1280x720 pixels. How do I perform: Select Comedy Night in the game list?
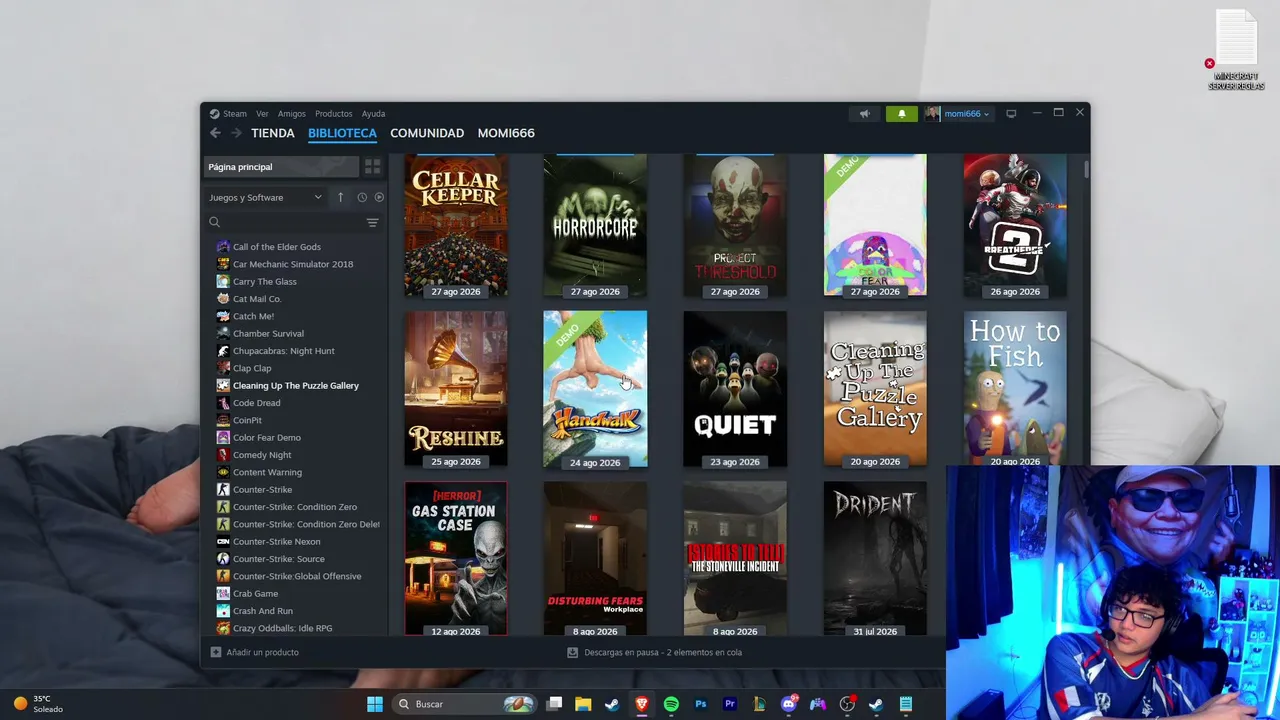point(262,455)
